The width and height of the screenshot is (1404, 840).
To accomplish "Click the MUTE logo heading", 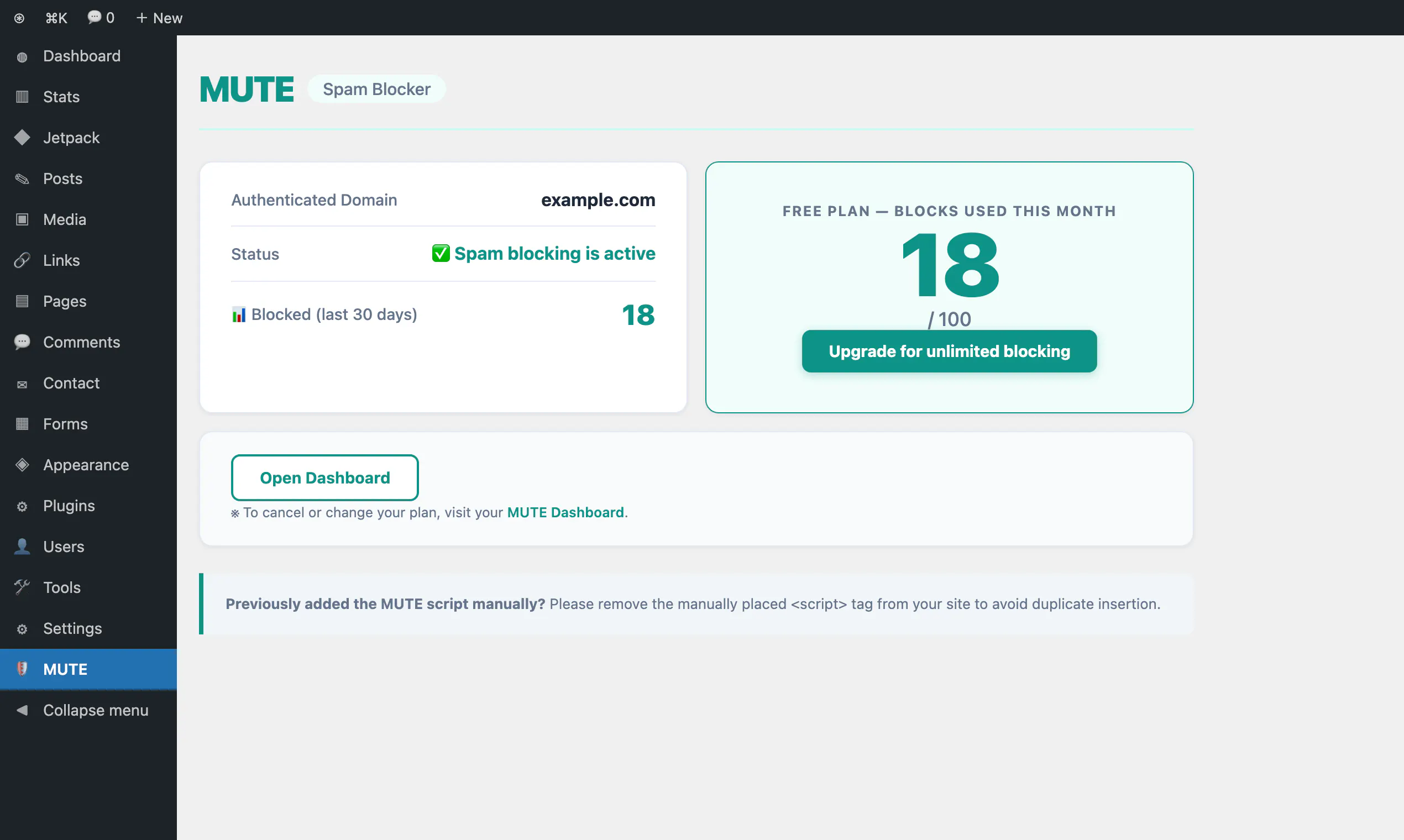I will click(247, 90).
